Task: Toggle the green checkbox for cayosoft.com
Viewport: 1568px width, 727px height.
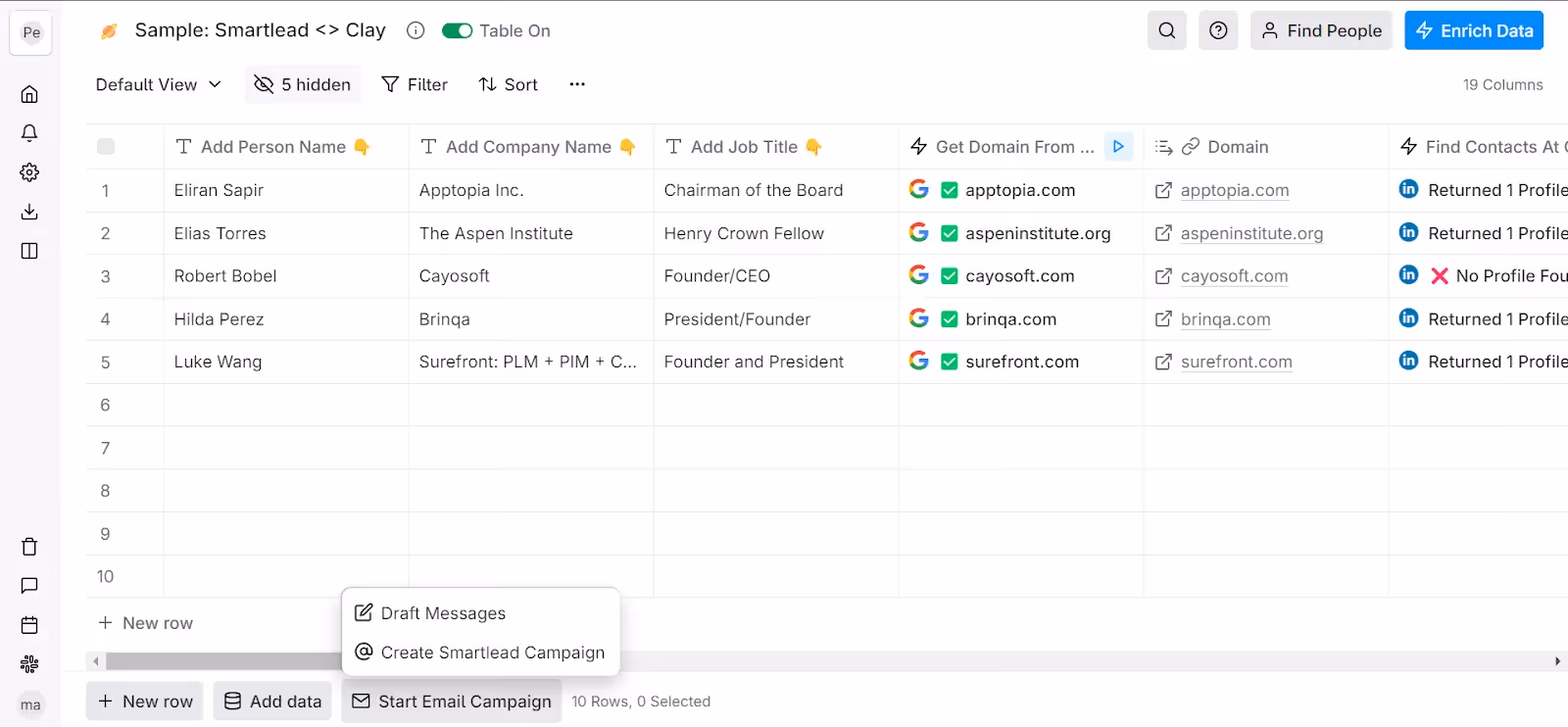Action: (x=949, y=276)
